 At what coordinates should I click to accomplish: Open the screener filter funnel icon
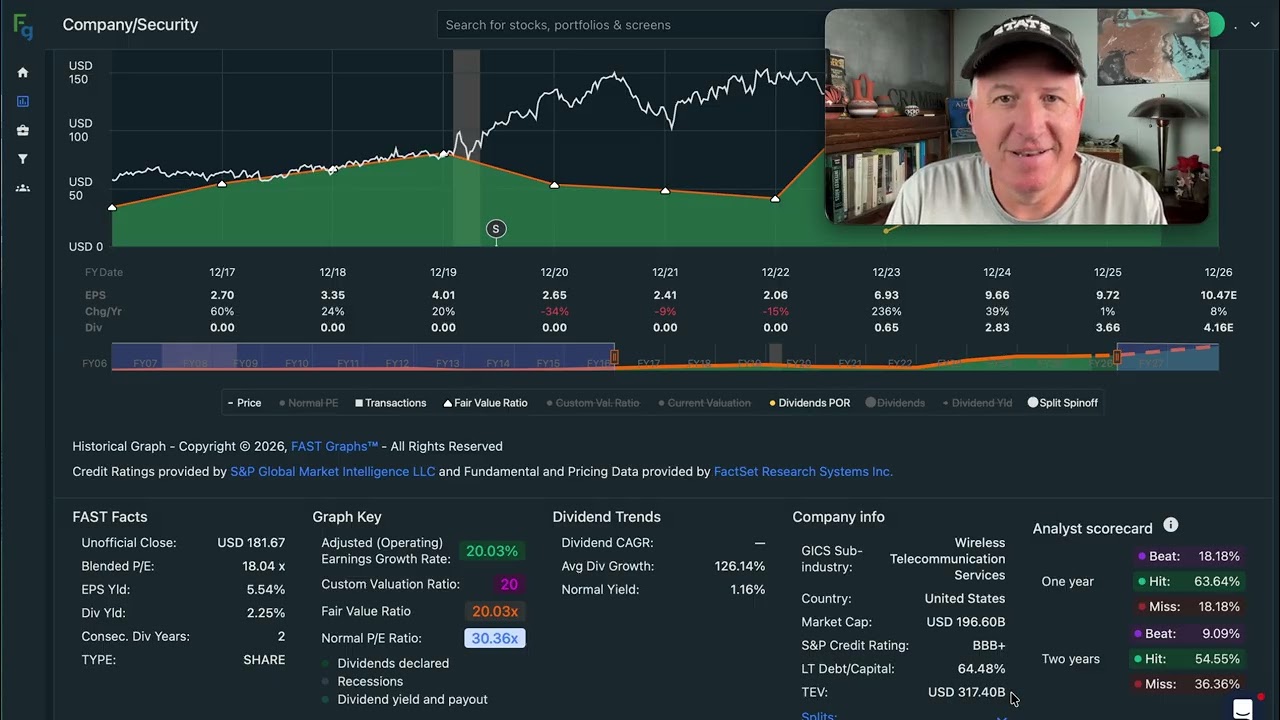tap(23, 159)
